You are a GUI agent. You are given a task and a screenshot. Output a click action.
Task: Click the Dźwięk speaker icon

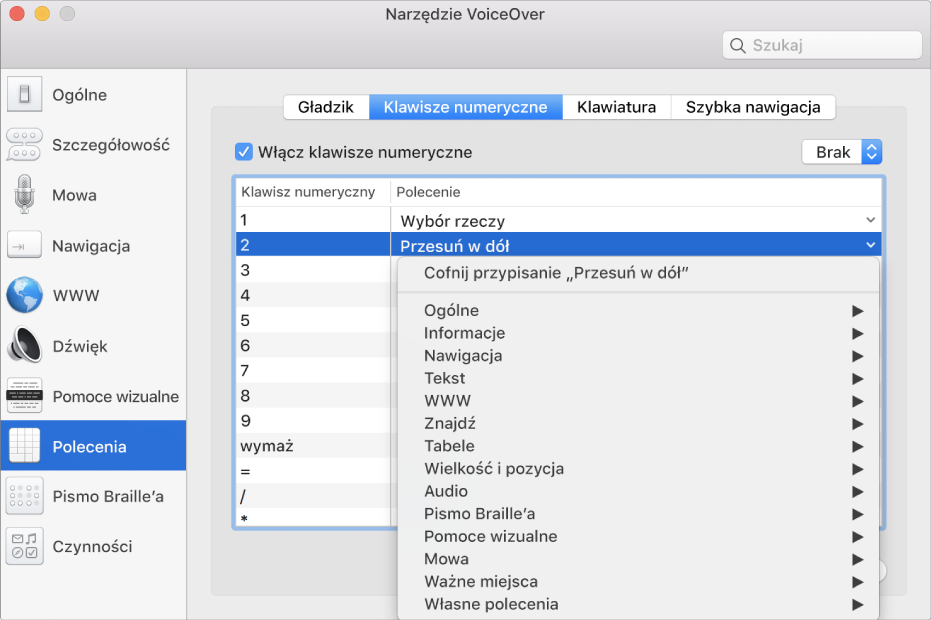[24, 346]
